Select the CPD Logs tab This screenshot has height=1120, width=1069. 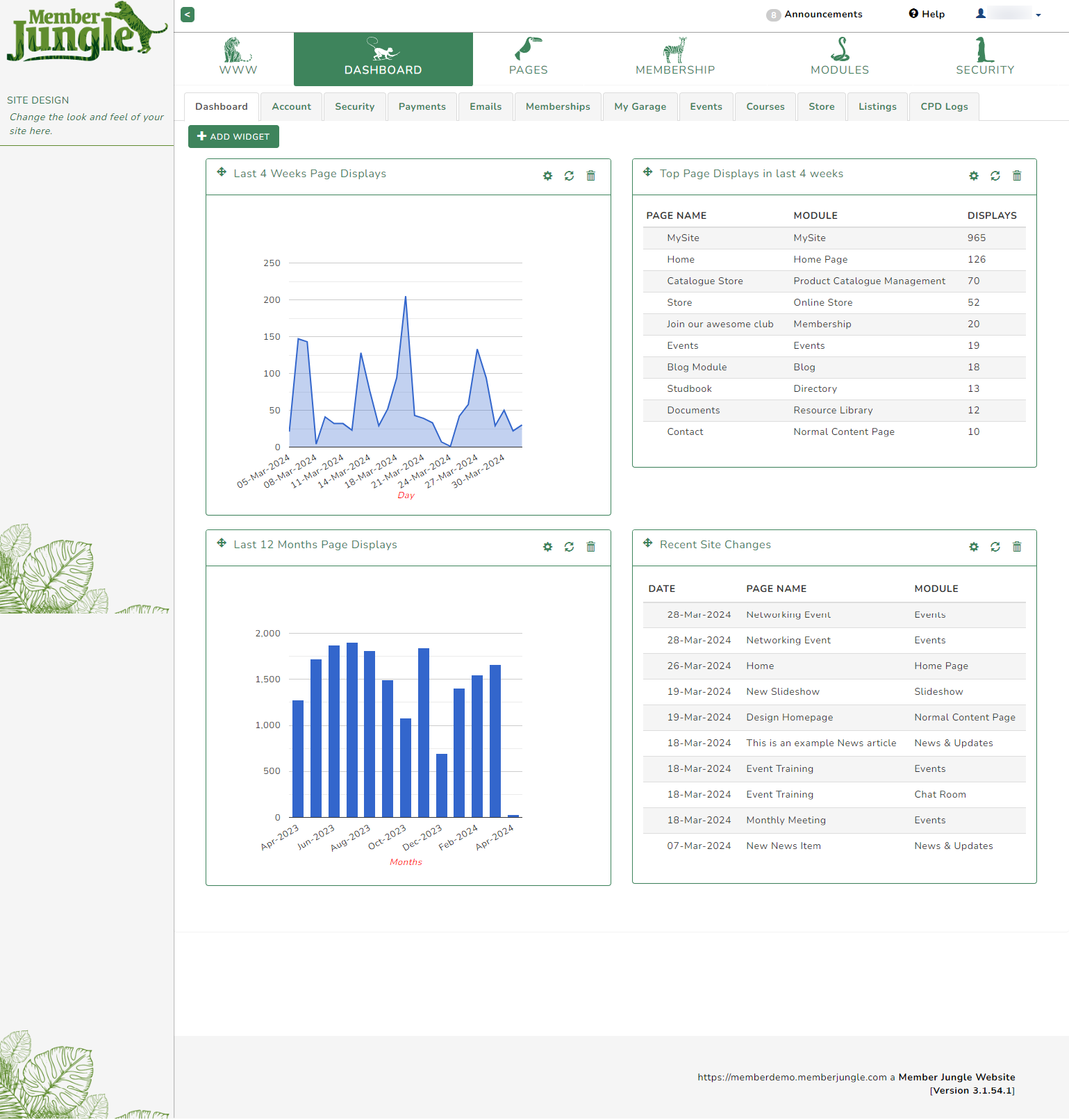[943, 106]
